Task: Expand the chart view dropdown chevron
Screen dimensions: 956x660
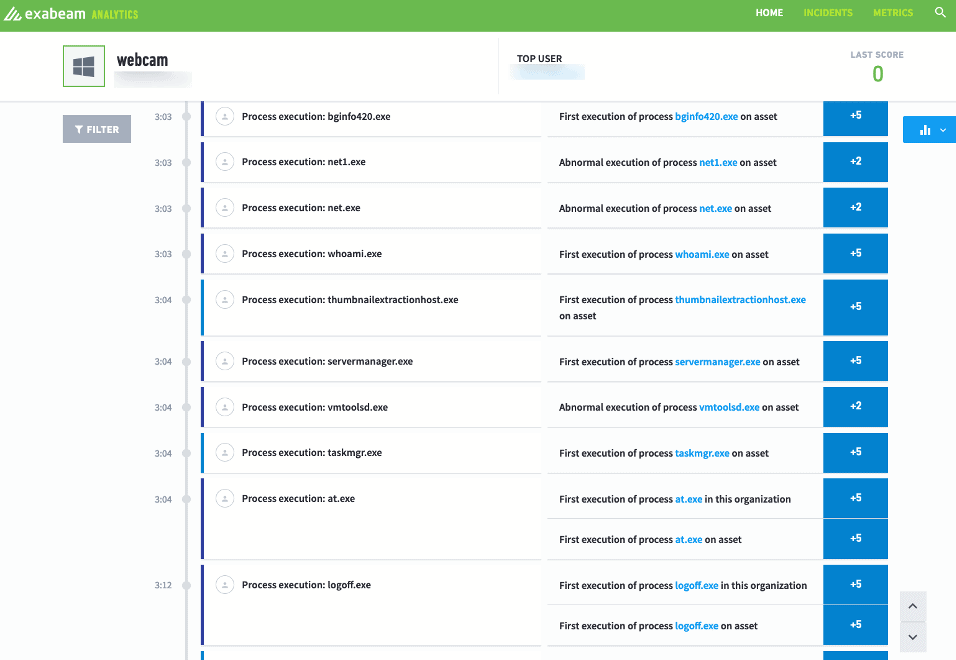Action: (940, 128)
